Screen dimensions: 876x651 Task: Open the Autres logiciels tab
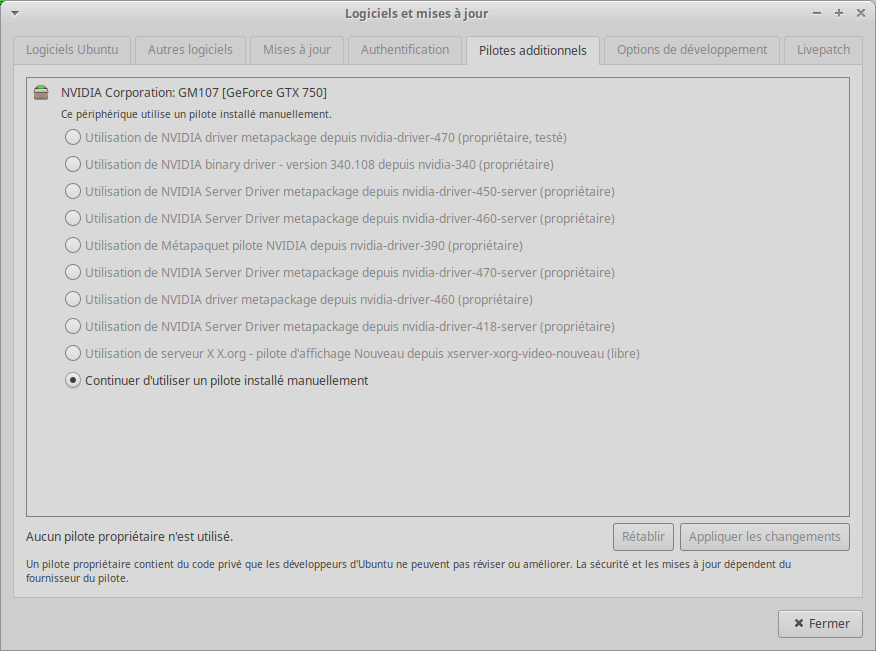point(190,50)
